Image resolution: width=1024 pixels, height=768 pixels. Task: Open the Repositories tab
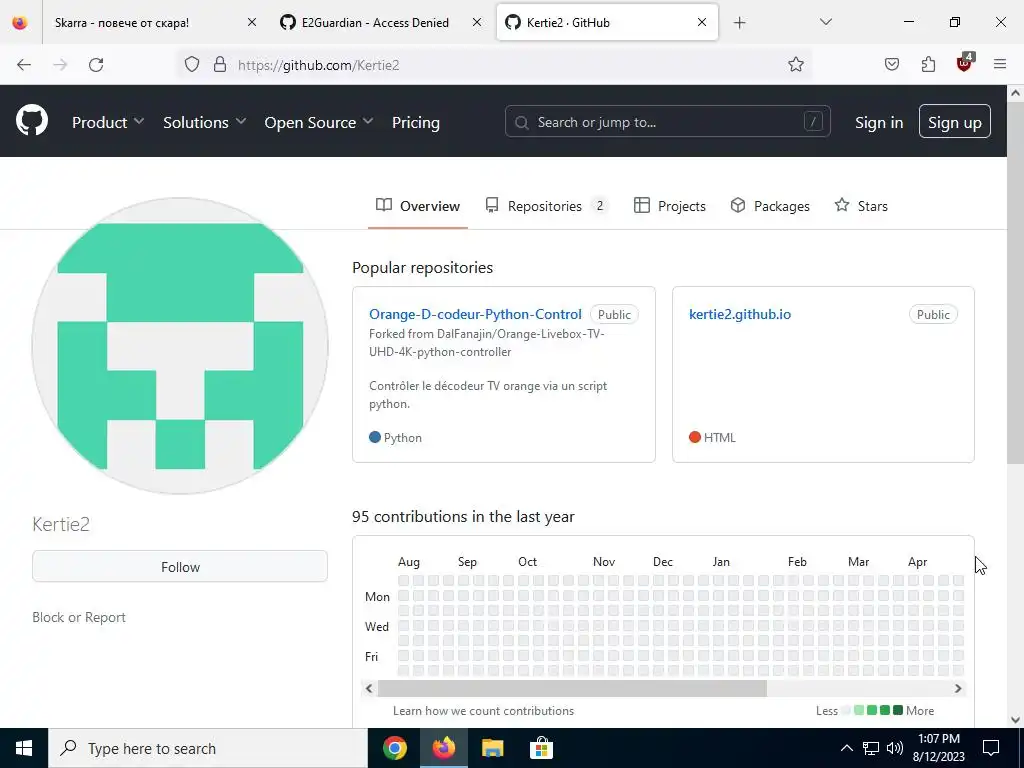(547, 206)
